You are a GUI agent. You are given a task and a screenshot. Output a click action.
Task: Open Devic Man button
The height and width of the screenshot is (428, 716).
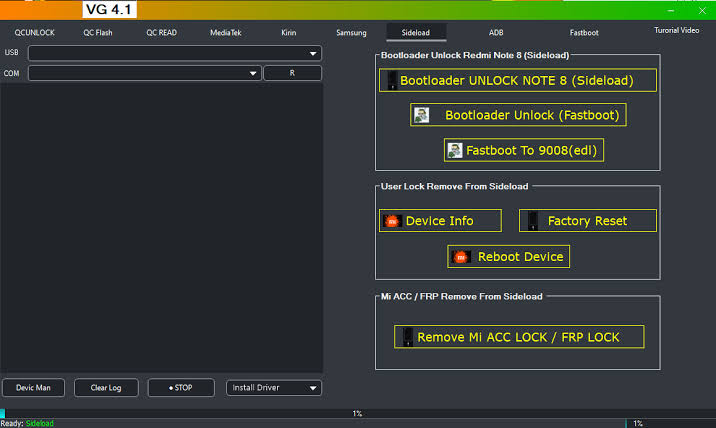pos(33,388)
